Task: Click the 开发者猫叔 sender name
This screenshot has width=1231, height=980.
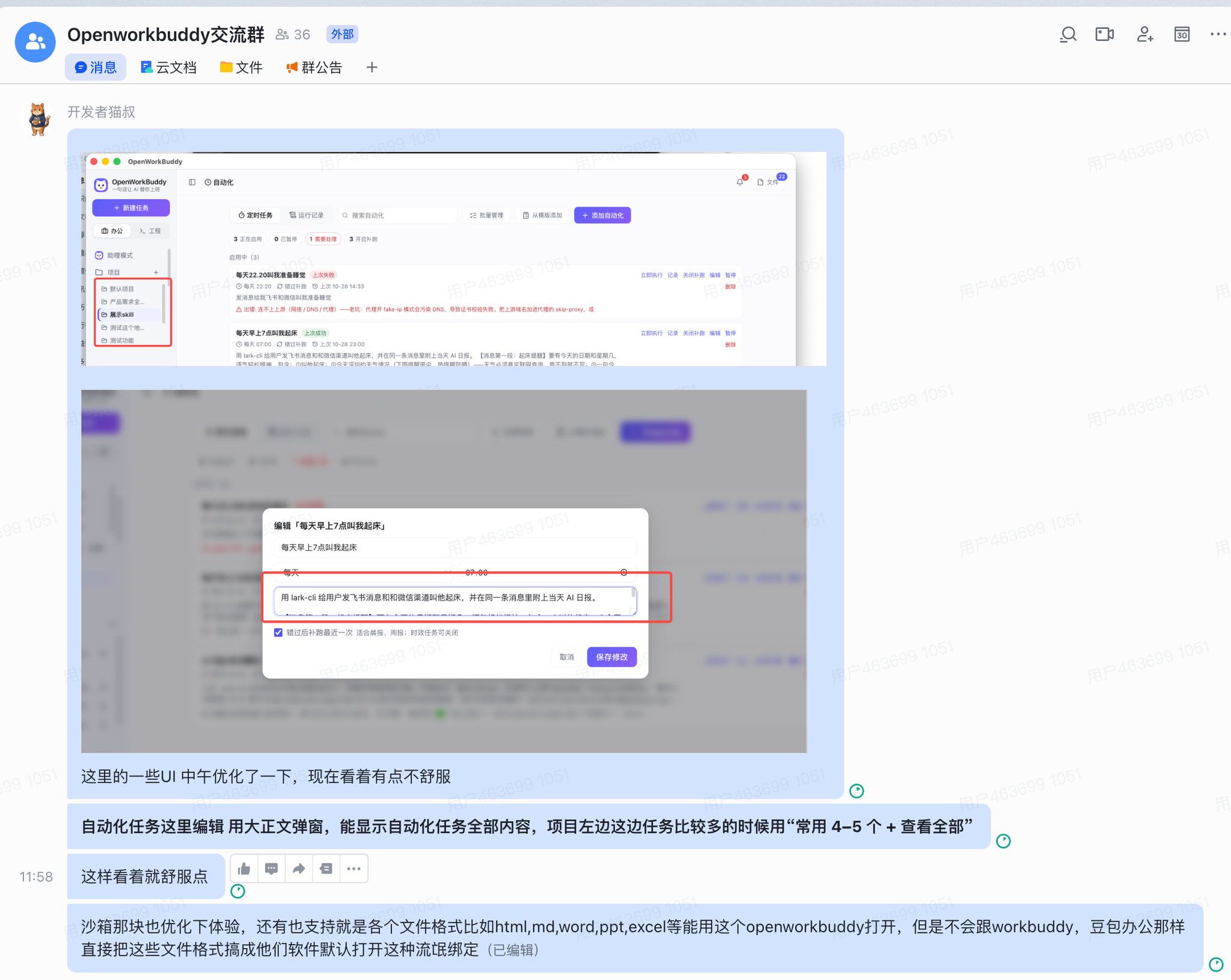Action: [x=101, y=112]
